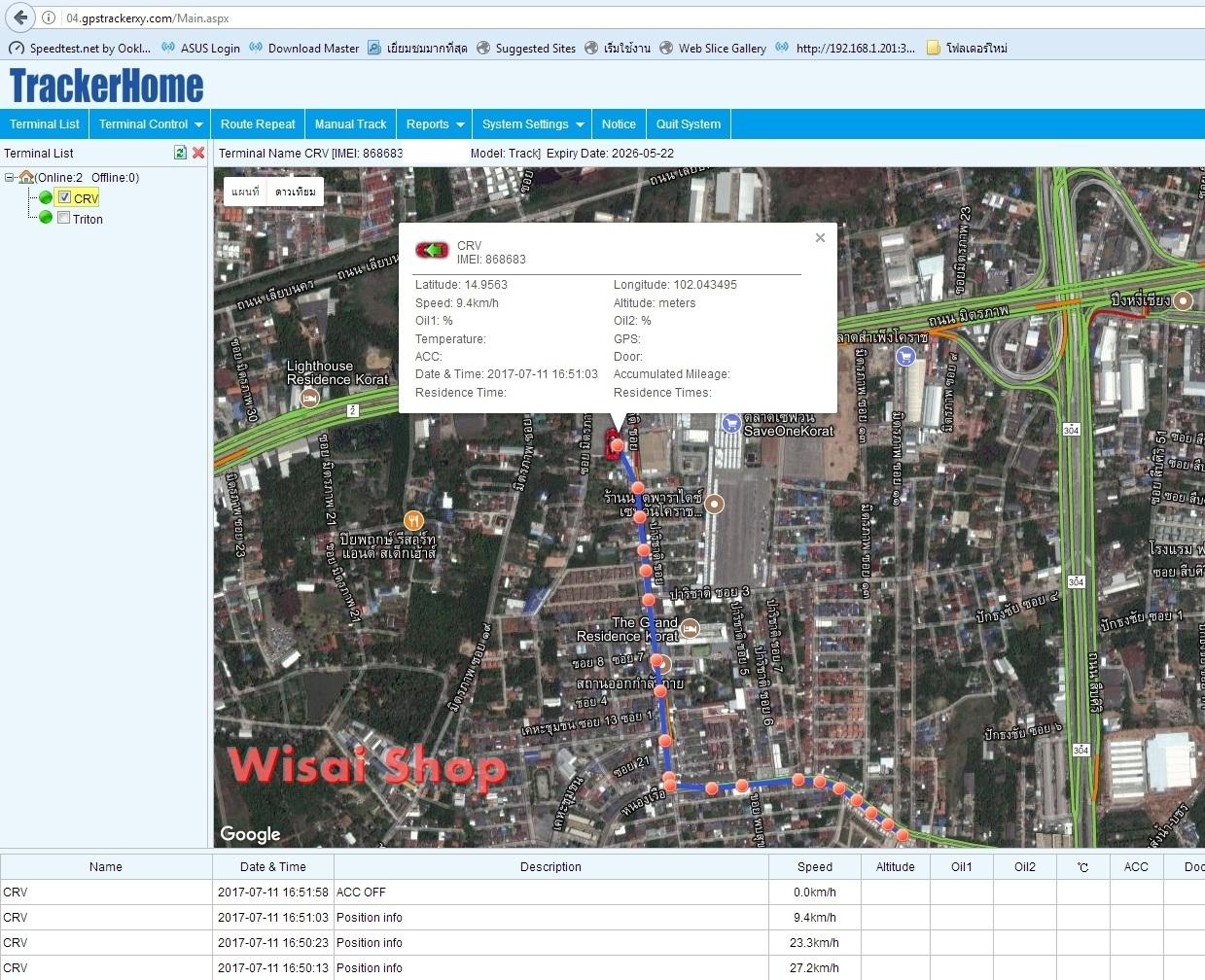Image resolution: width=1205 pixels, height=980 pixels.
Task: Refresh the Terminal List panel
Action: pyautogui.click(x=180, y=153)
